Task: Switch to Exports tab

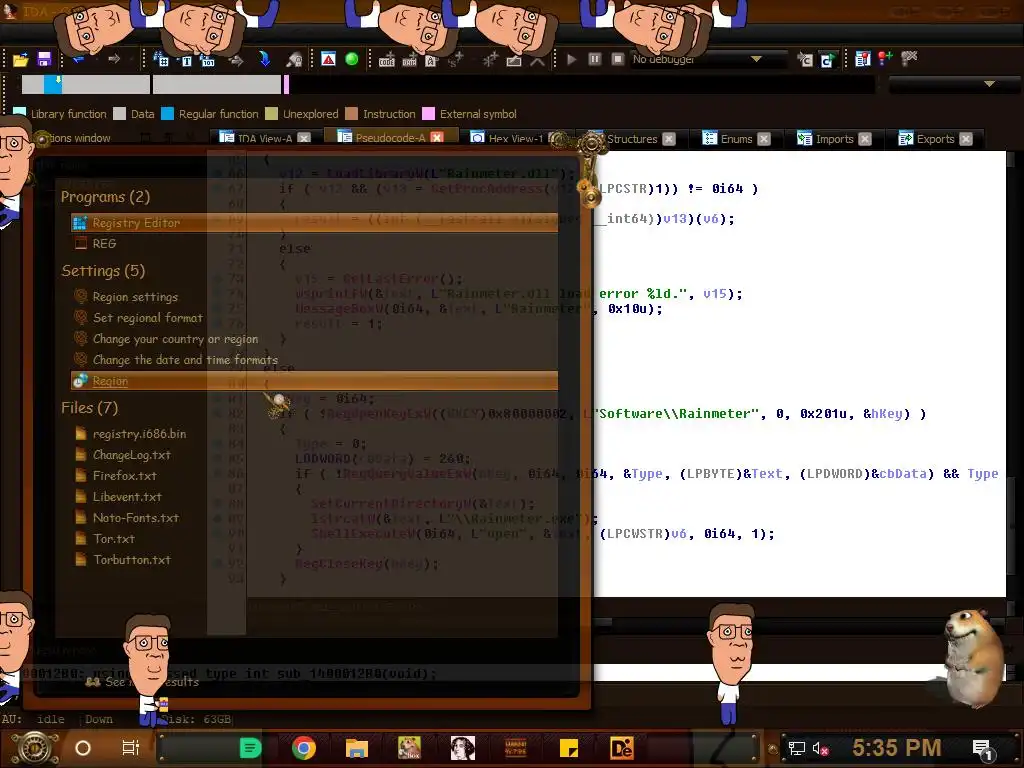Action: [x=935, y=139]
